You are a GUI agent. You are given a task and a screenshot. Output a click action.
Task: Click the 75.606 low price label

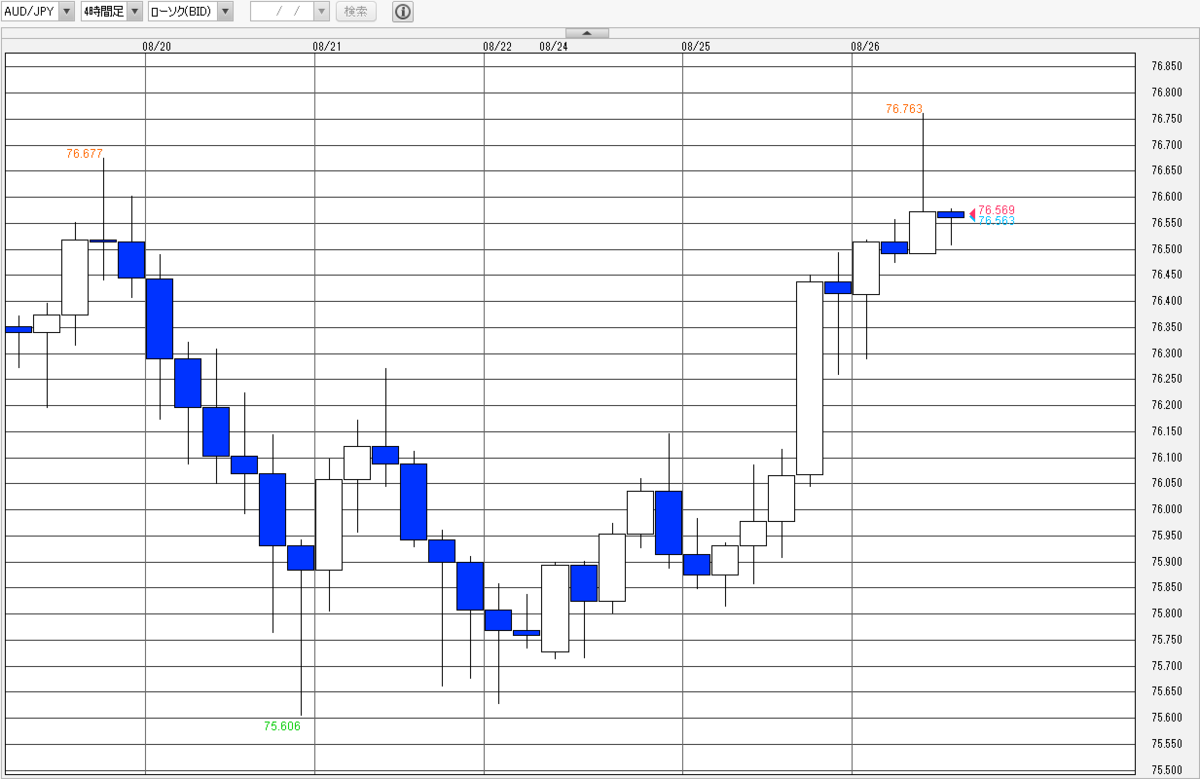(282, 726)
